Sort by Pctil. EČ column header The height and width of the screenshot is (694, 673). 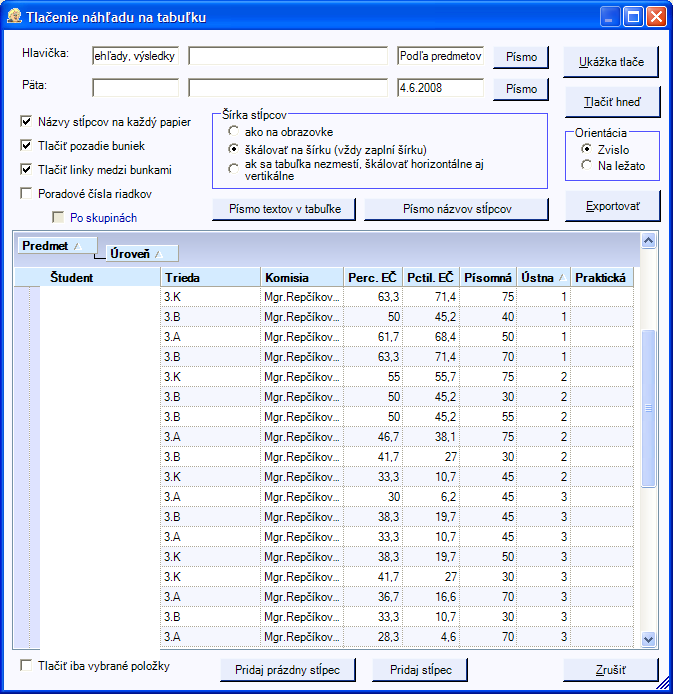click(431, 278)
